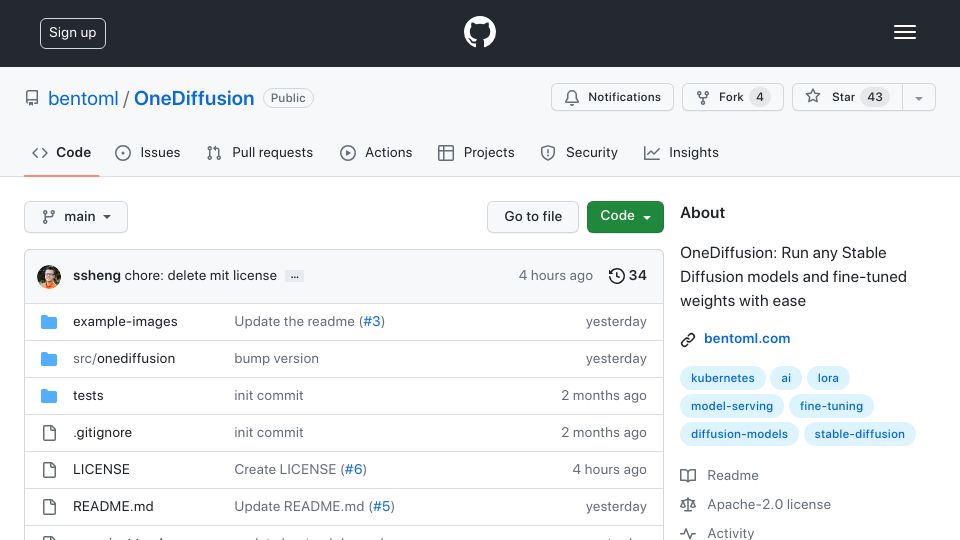Click the diffusion-models topic tag
960x540 pixels.
739,434
